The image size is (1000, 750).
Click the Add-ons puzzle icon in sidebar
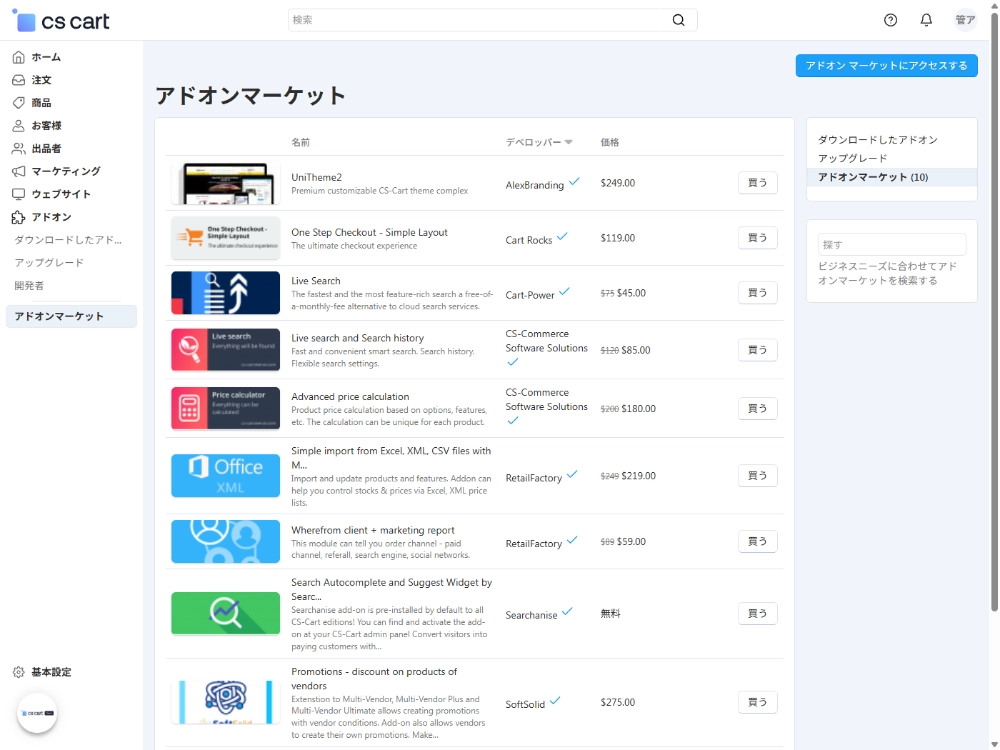point(18,217)
